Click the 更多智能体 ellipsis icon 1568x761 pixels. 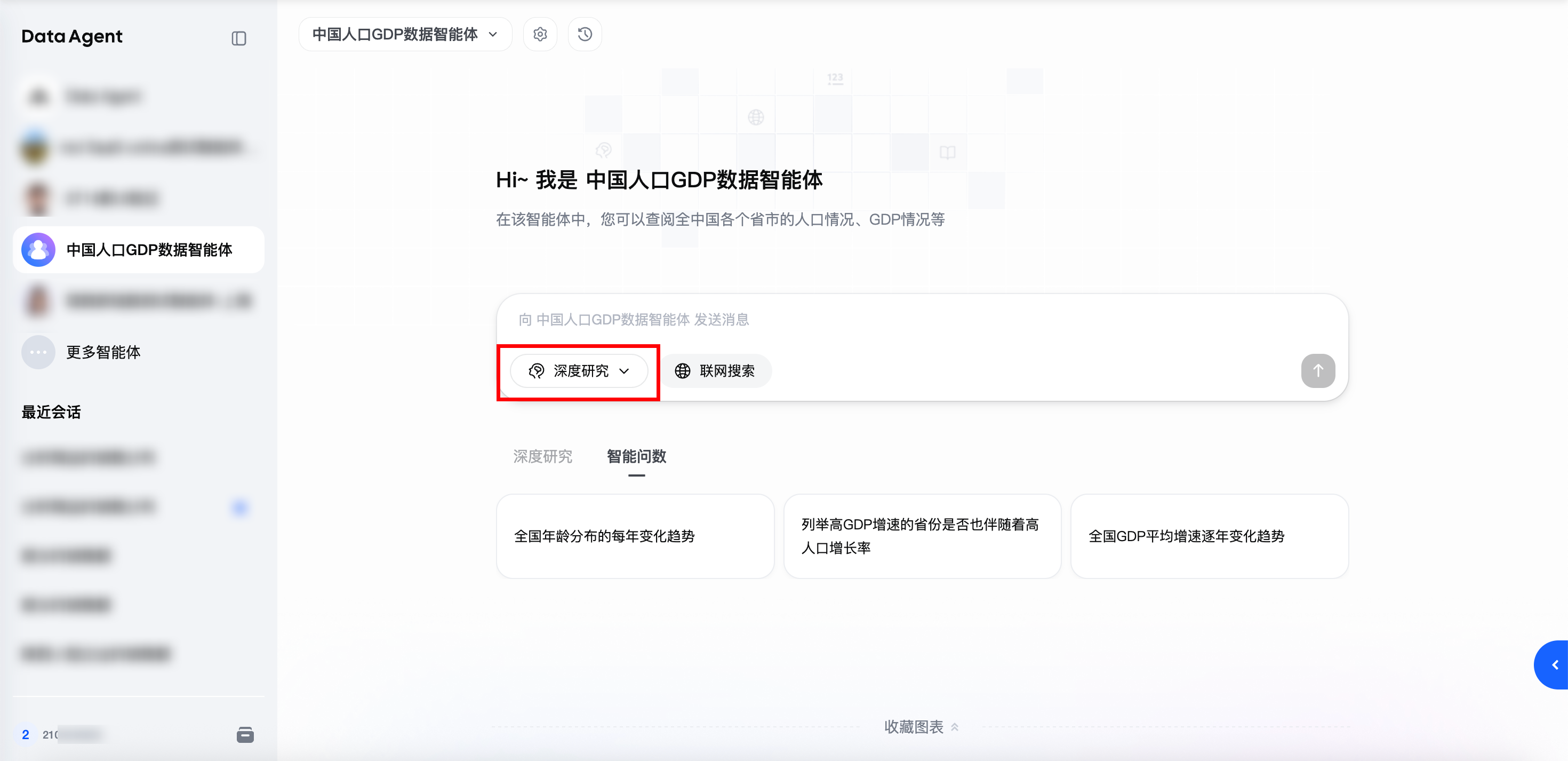38,352
